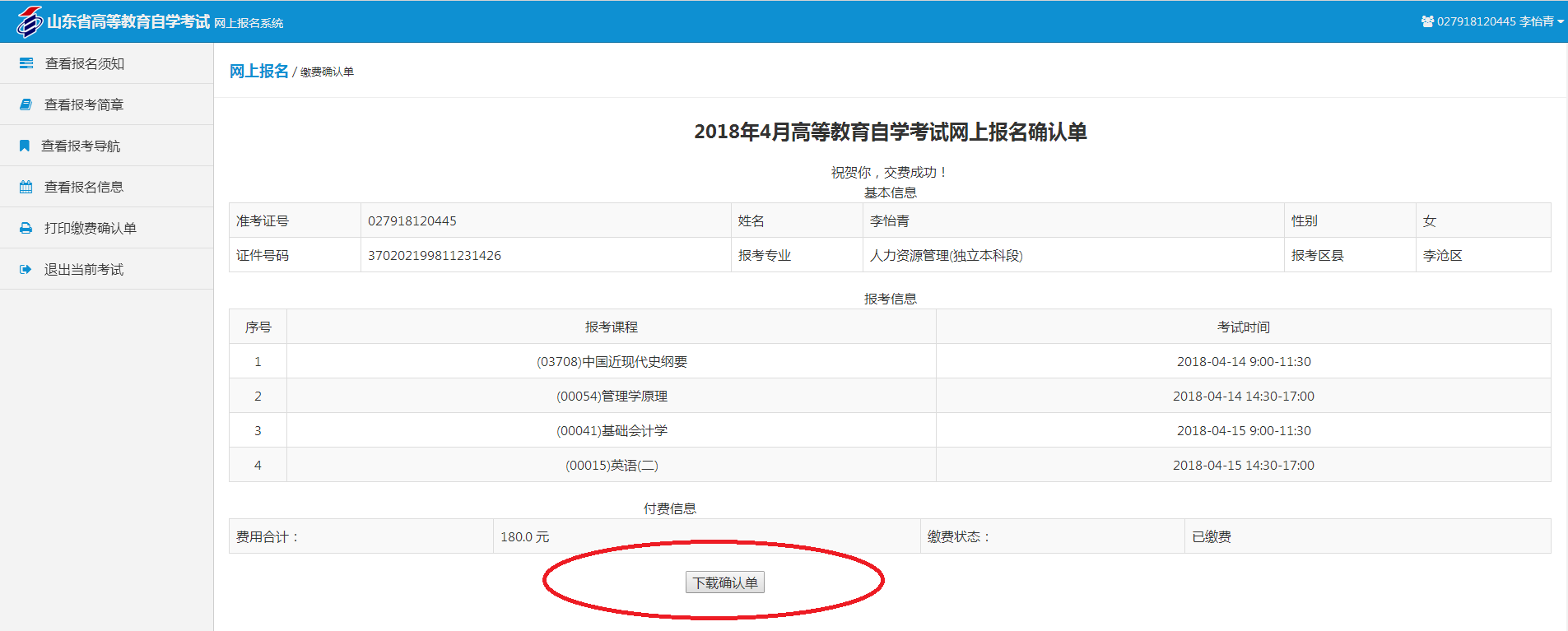Click the ID number 370202199811231426 cell

click(x=435, y=255)
